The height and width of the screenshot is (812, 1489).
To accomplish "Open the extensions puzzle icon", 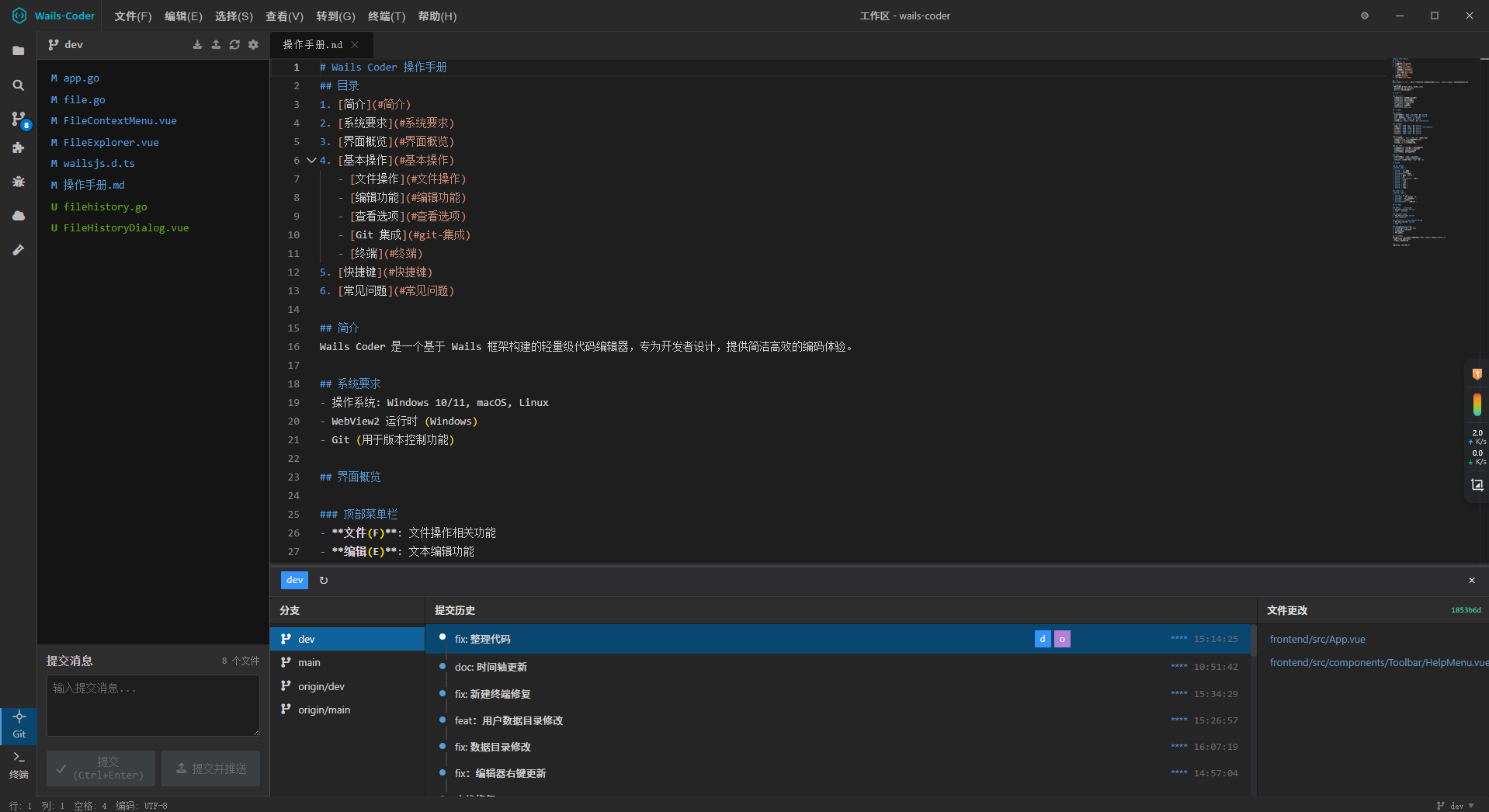I will coord(19,147).
